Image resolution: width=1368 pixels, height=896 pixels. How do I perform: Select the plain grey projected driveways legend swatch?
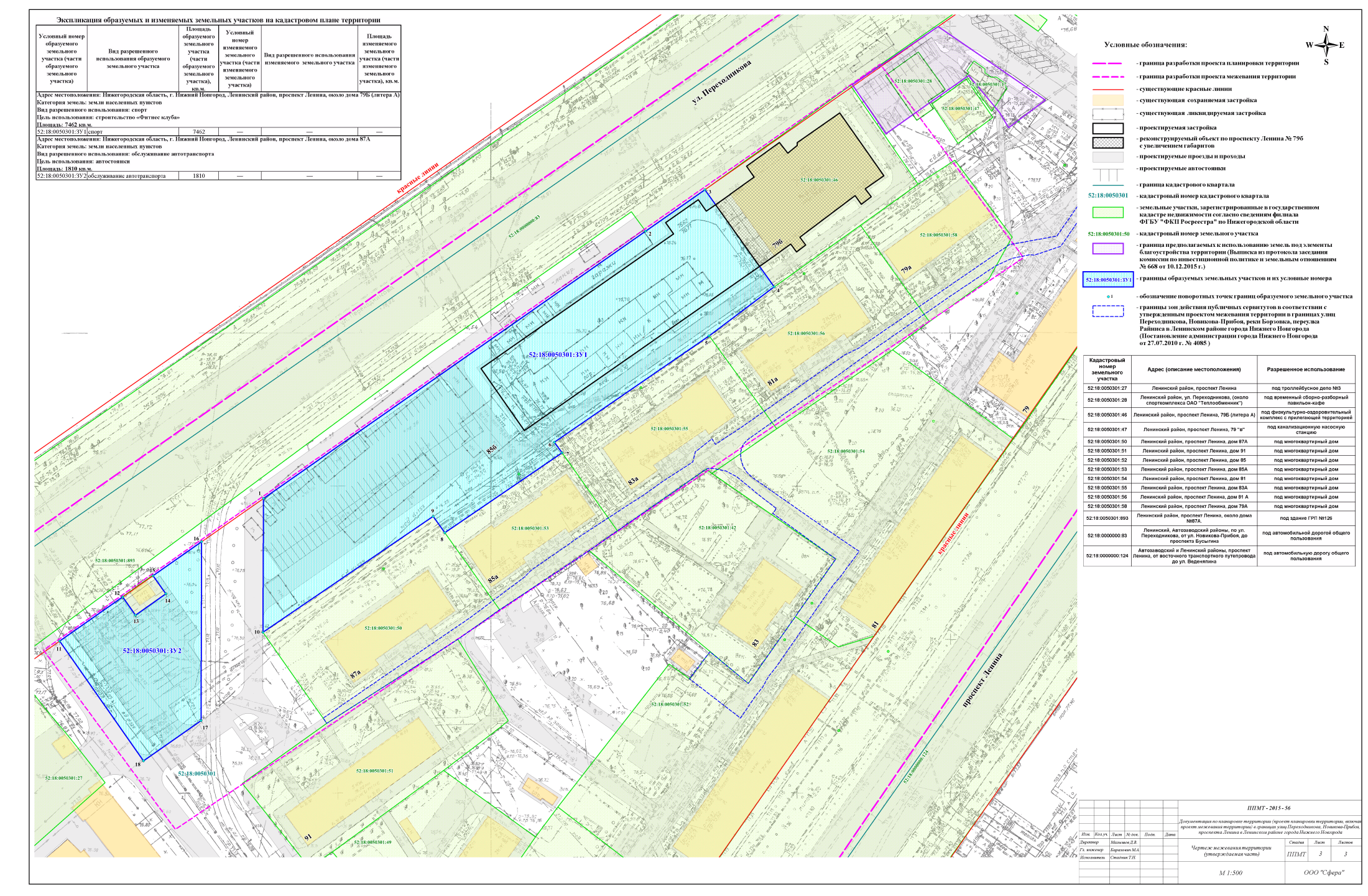[x=1107, y=157]
